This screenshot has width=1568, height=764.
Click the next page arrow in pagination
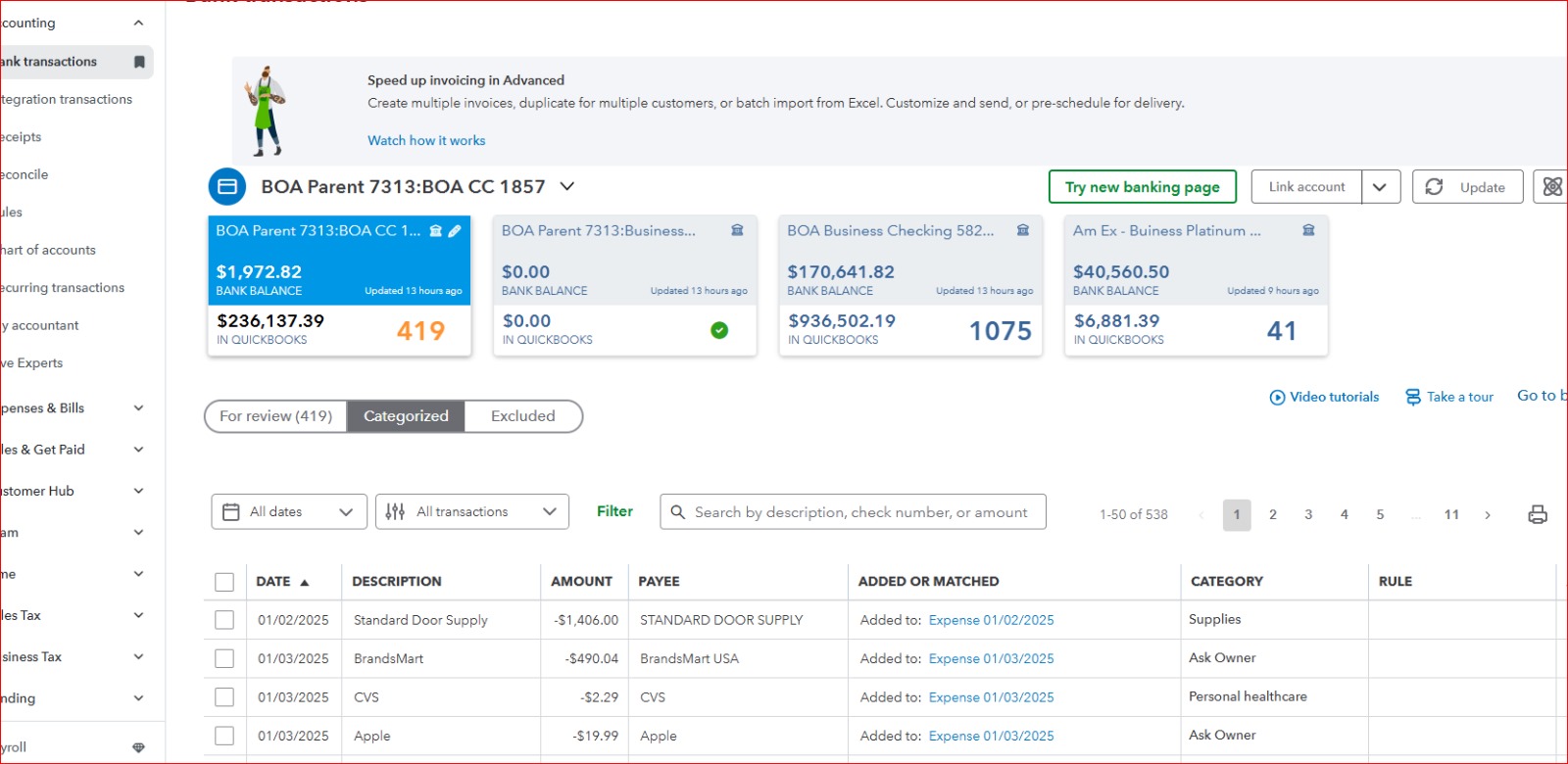point(1487,514)
